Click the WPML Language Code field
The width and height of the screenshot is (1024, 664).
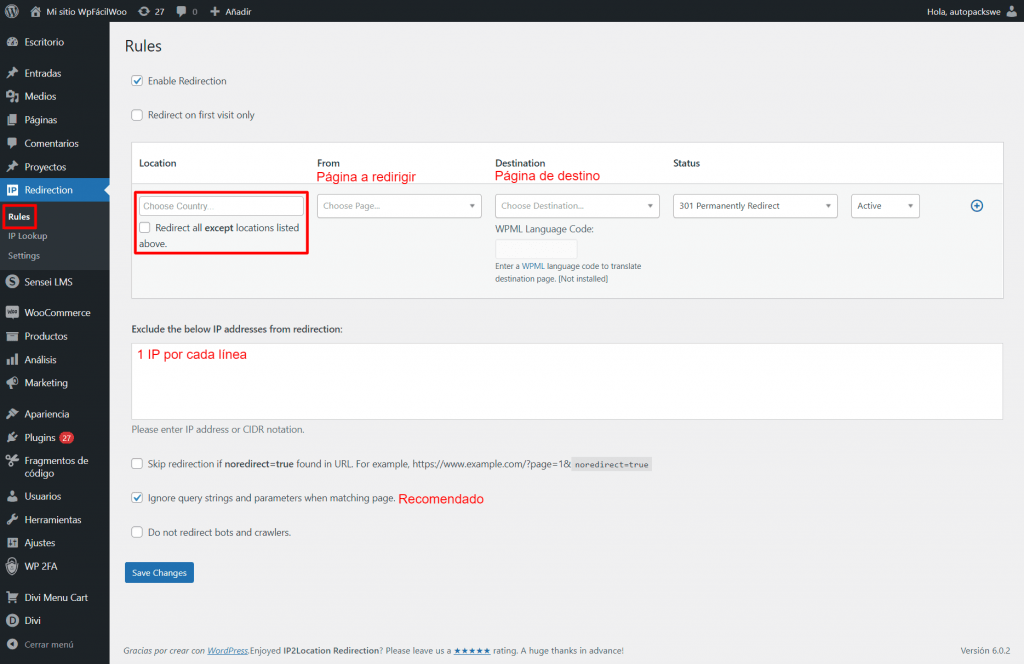click(536, 249)
